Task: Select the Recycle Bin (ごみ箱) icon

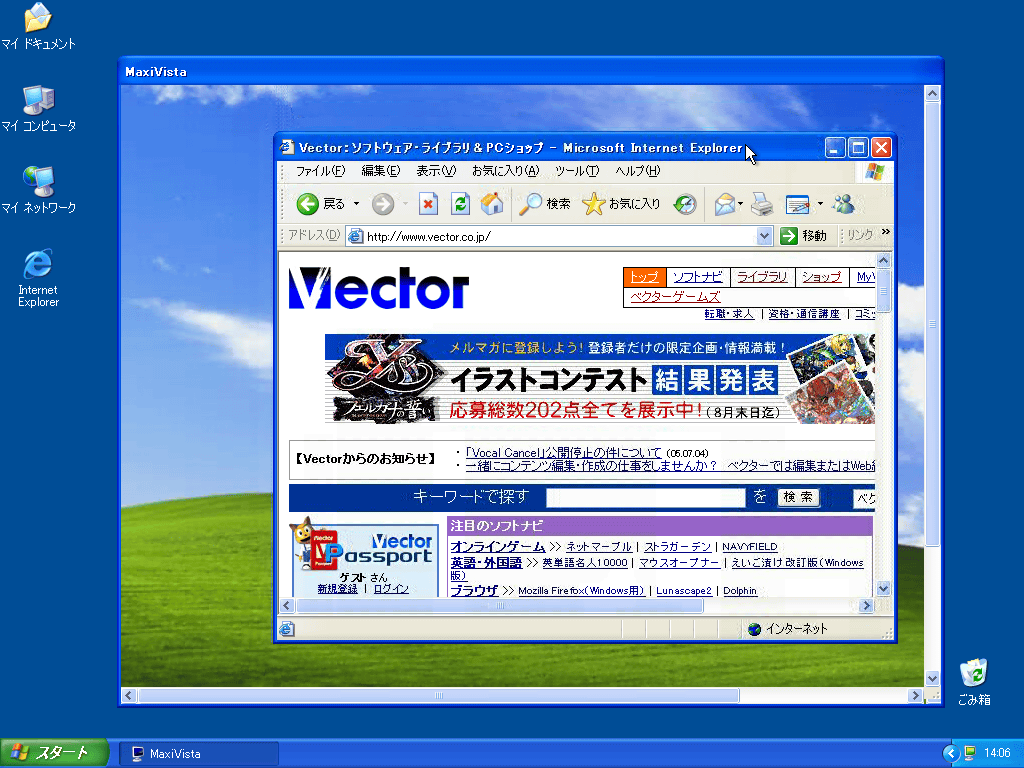Action: pos(974,682)
